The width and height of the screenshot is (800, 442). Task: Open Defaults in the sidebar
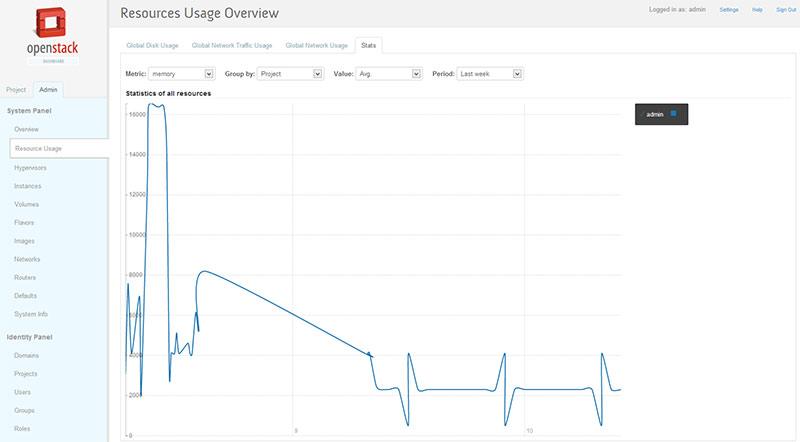(x=26, y=296)
